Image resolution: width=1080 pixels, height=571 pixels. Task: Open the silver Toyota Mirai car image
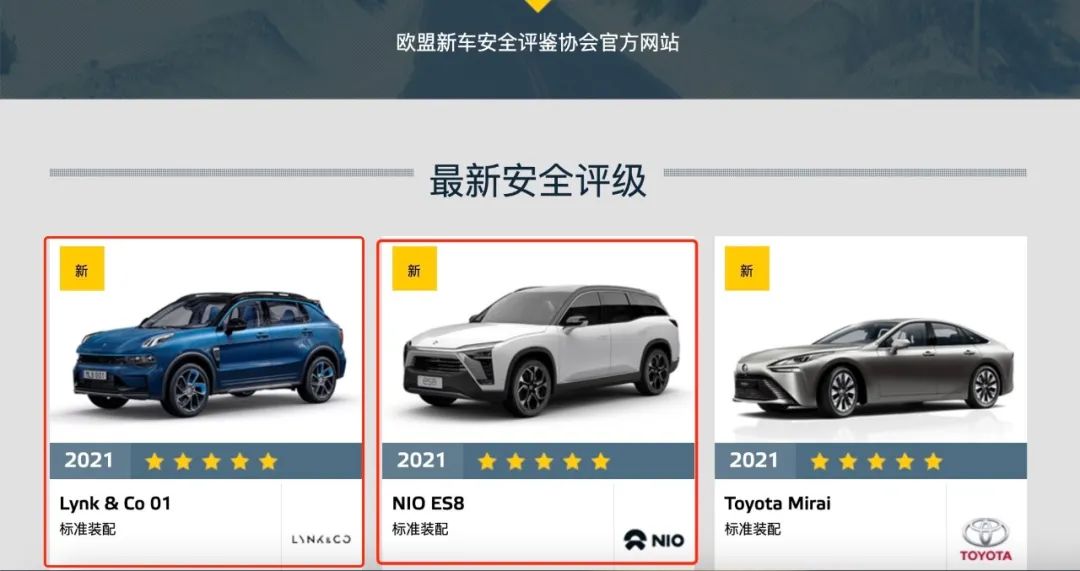pos(873,366)
